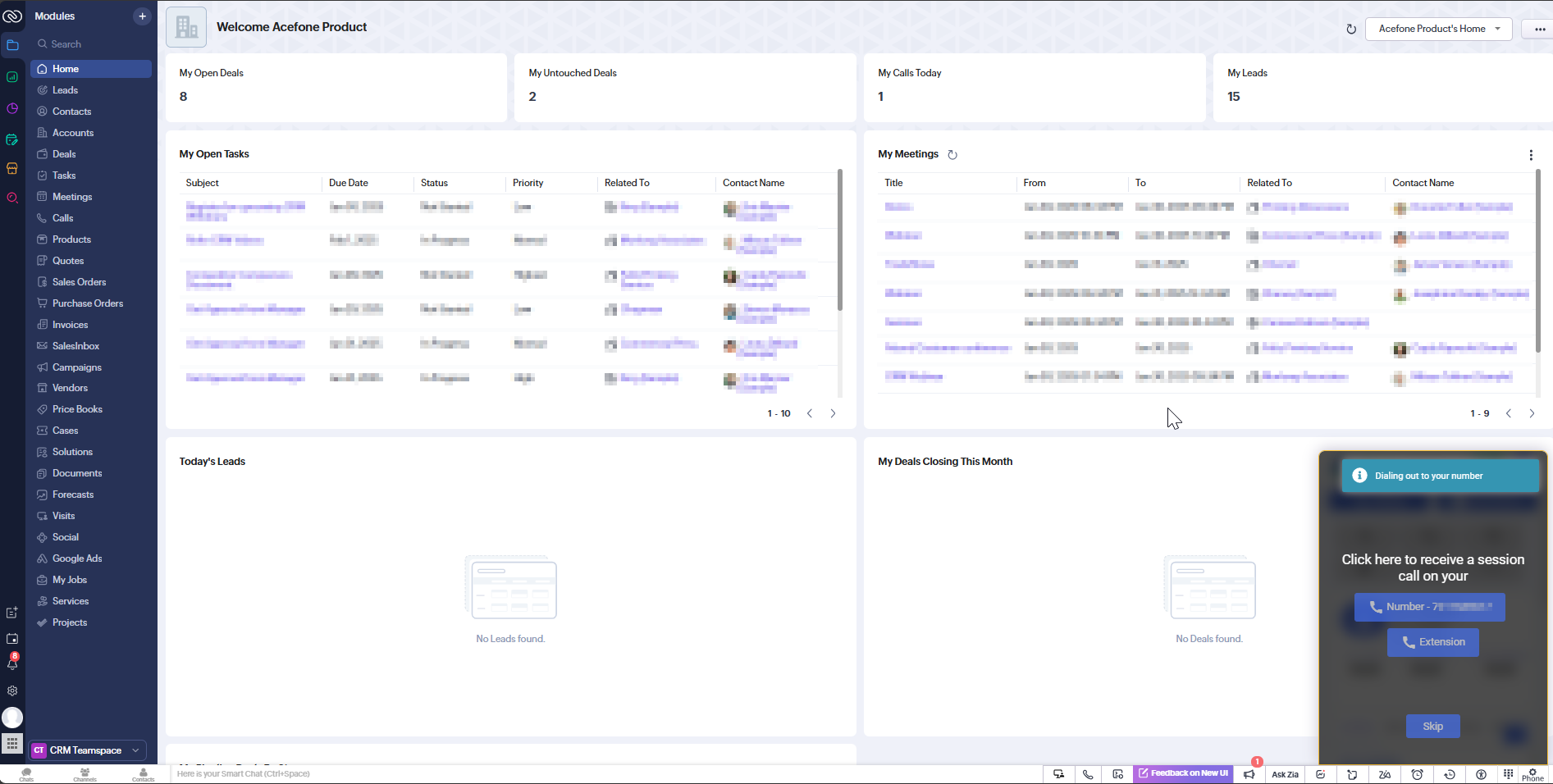Click the Smart Chat input field
Viewport: 1553px width, 784px height.
coord(607,774)
